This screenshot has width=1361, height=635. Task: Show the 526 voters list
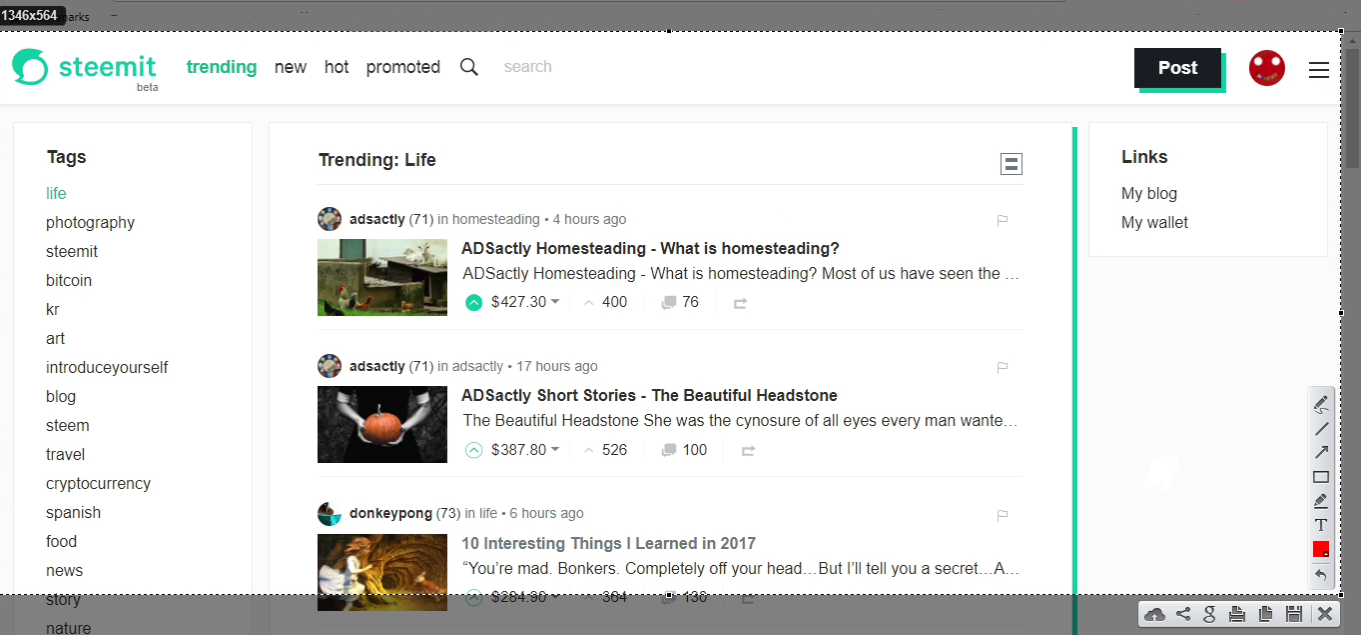click(x=605, y=450)
